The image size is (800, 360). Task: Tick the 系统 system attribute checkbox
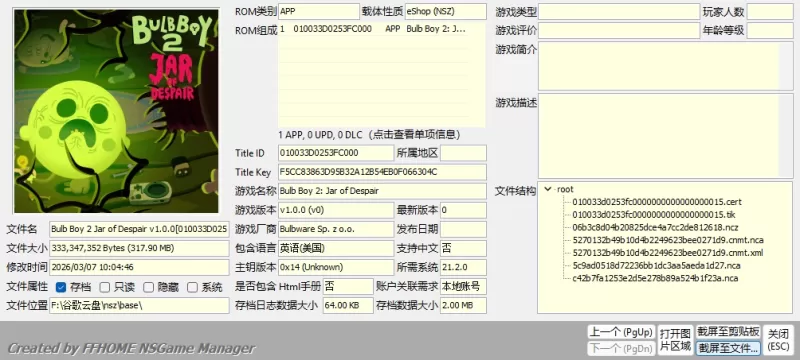tap(192, 287)
